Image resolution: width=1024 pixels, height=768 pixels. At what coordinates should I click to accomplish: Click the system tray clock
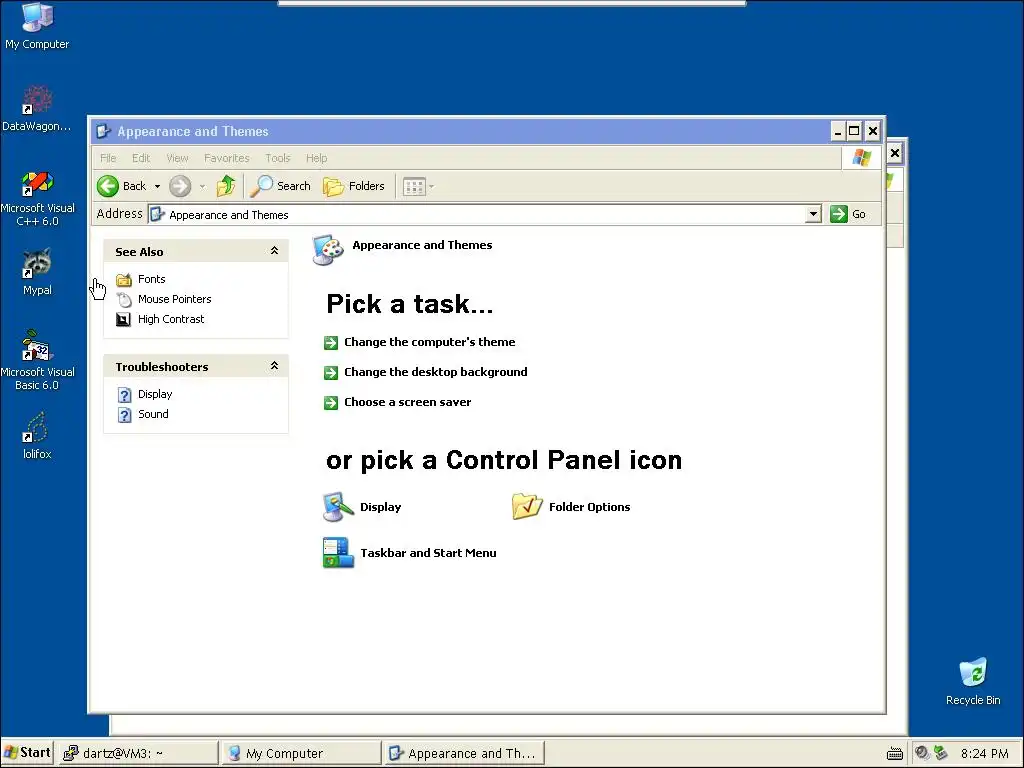tap(984, 754)
